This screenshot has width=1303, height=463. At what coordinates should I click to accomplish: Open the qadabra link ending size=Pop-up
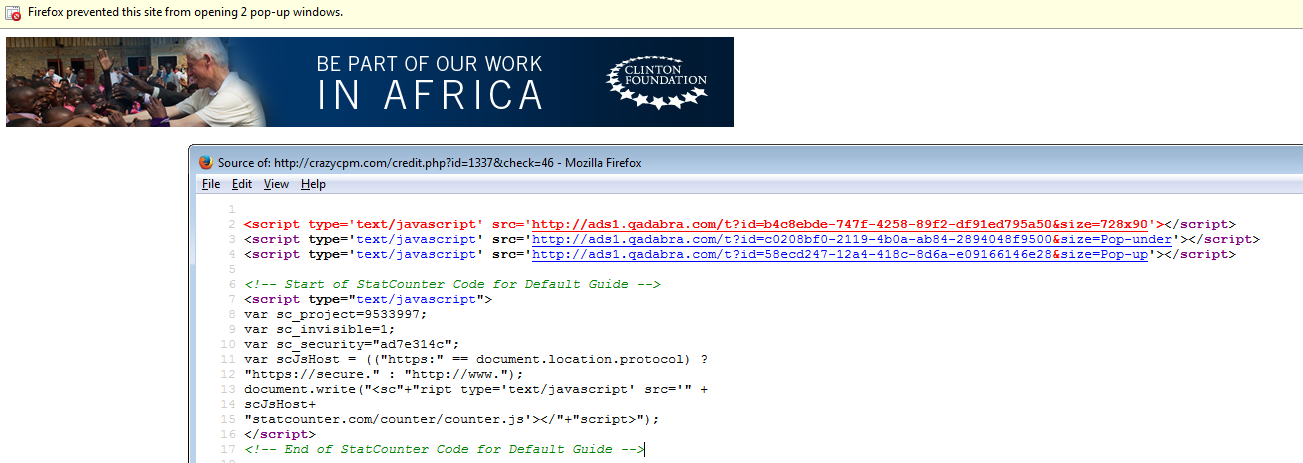click(840, 254)
